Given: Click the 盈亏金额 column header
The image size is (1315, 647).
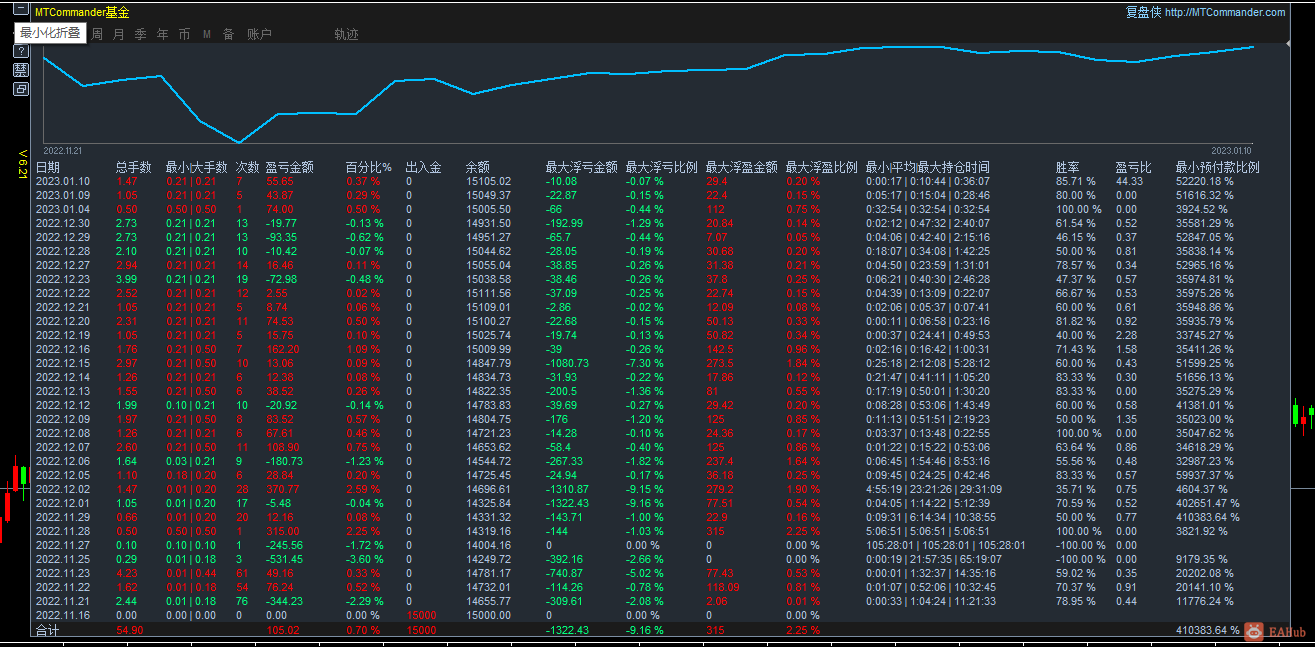Looking at the screenshot, I should pyautogui.click(x=290, y=167).
